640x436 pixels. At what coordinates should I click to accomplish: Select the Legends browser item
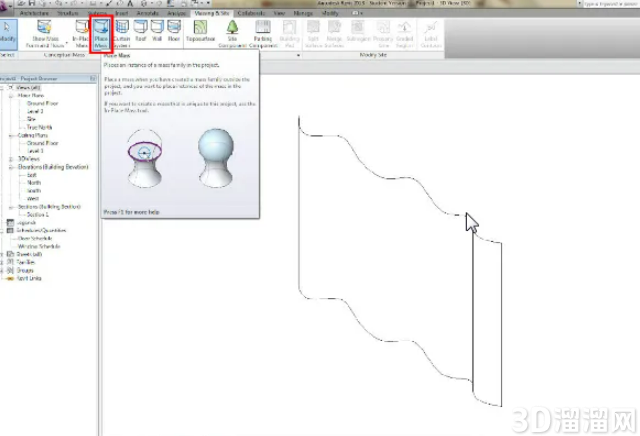pyautogui.click(x=26, y=222)
